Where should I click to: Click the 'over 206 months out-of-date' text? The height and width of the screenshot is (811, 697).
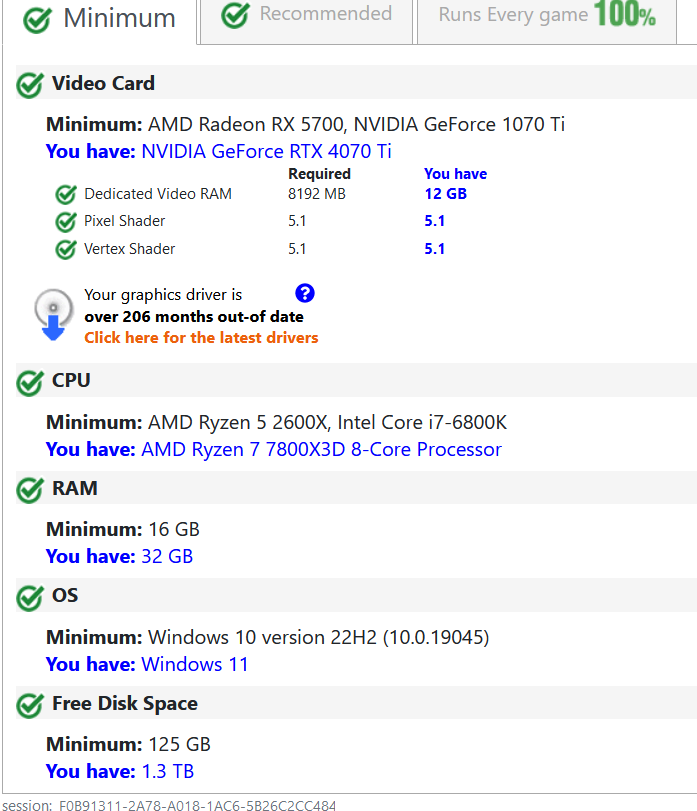click(194, 317)
